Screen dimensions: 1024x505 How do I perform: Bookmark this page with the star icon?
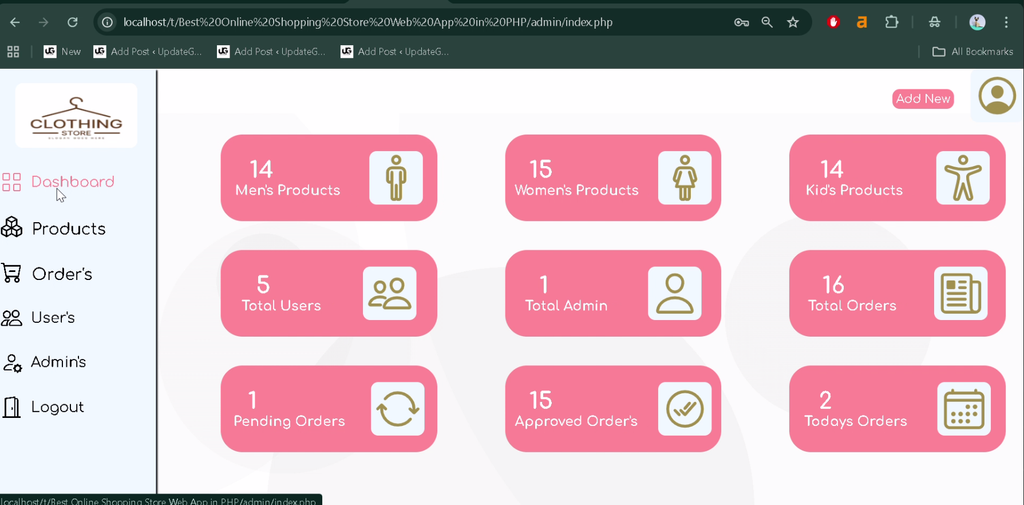[x=793, y=22]
